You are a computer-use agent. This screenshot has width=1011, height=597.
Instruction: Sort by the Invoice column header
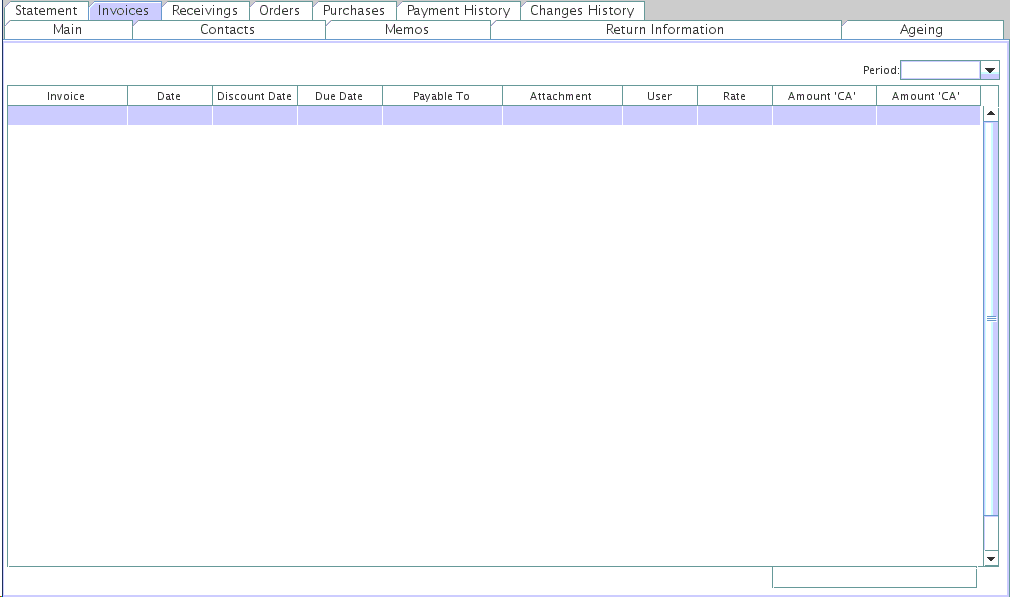pyautogui.click(x=66, y=96)
